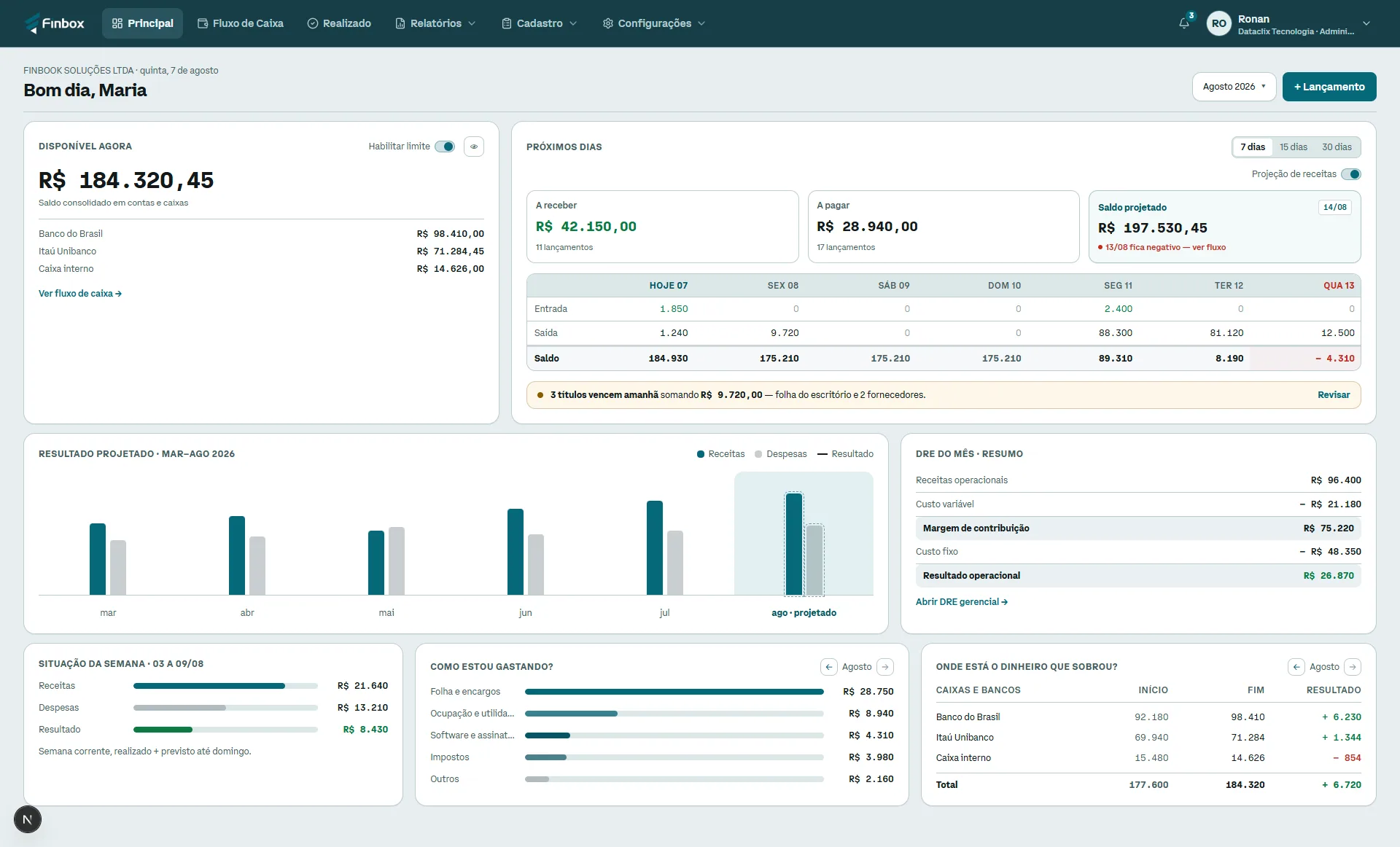Open Ver fluxo de caixa link

pos(80,294)
